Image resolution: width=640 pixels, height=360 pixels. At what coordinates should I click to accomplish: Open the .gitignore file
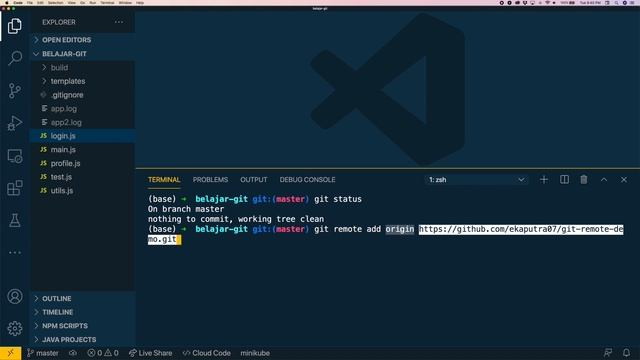(83, 95)
